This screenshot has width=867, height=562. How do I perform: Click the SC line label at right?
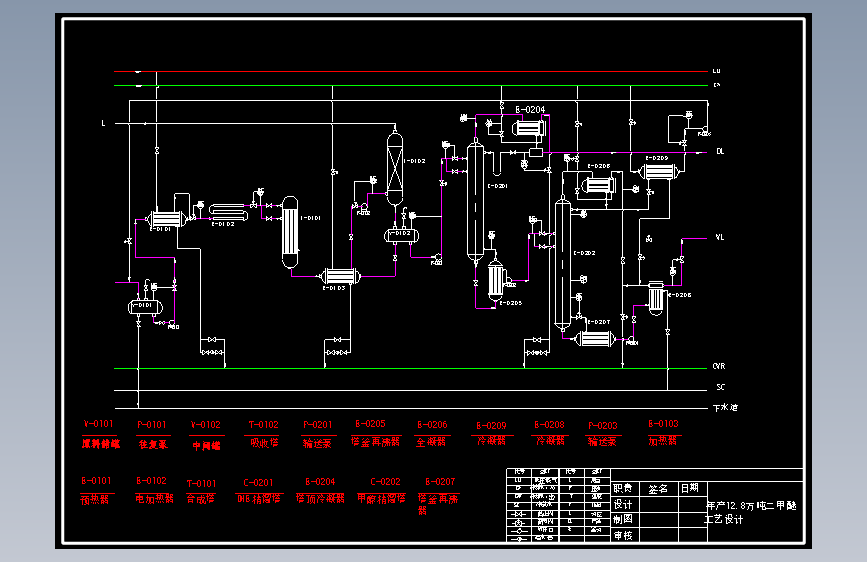tap(720, 387)
